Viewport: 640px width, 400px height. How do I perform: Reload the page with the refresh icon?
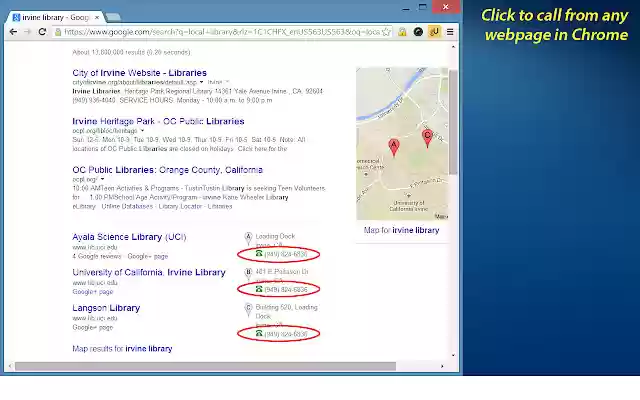point(42,32)
